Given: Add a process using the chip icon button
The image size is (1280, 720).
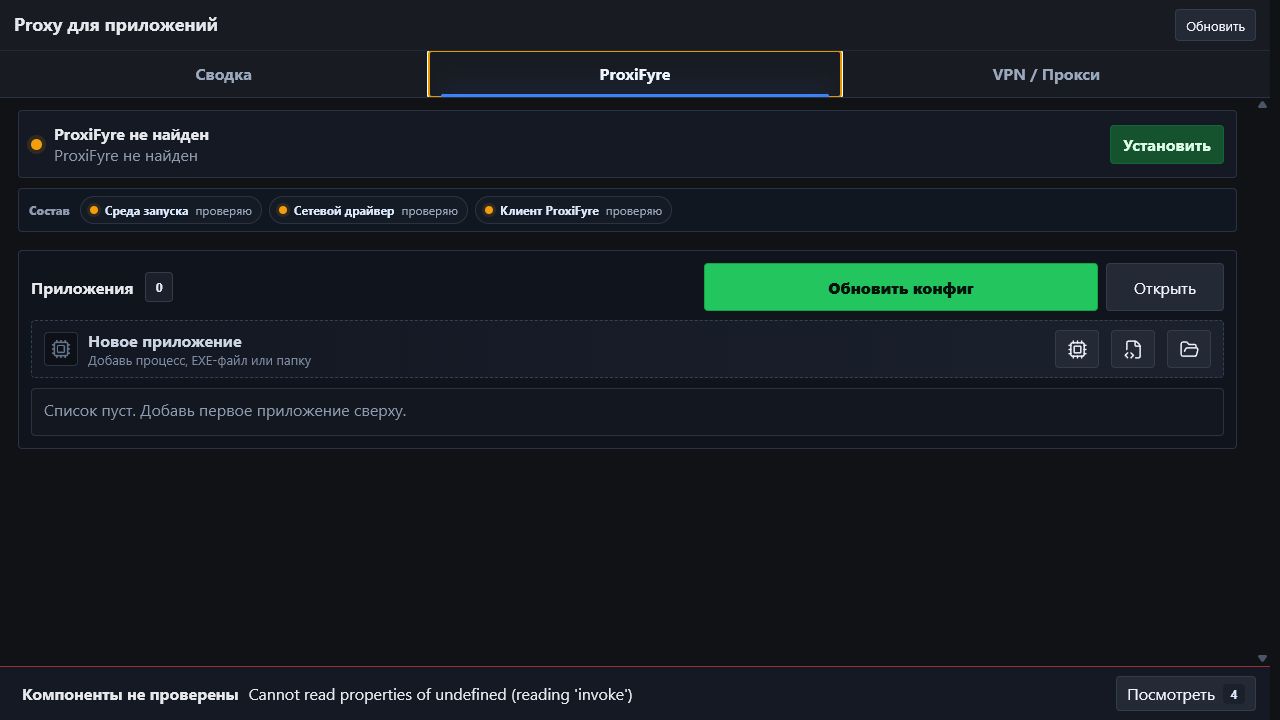Looking at the screenshot, I should click(x=1077, y=349).
